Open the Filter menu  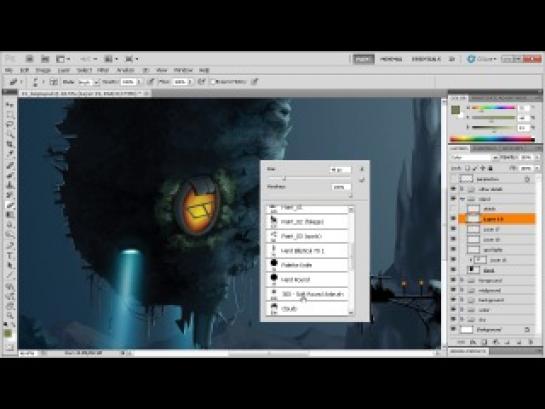103,70
